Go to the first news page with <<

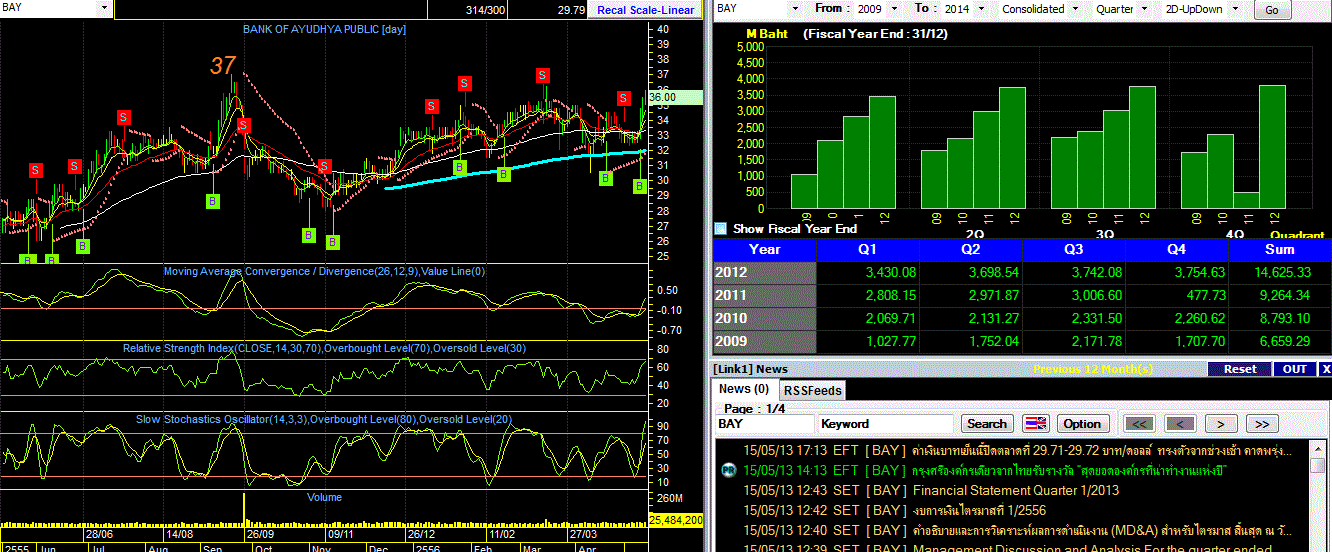pos(1141,424)
